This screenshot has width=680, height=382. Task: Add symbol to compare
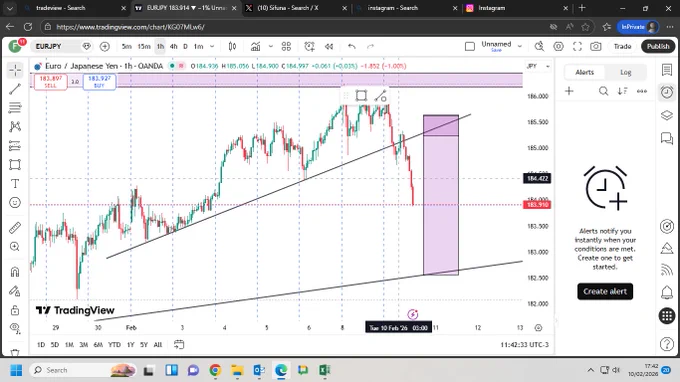(105, 46)
